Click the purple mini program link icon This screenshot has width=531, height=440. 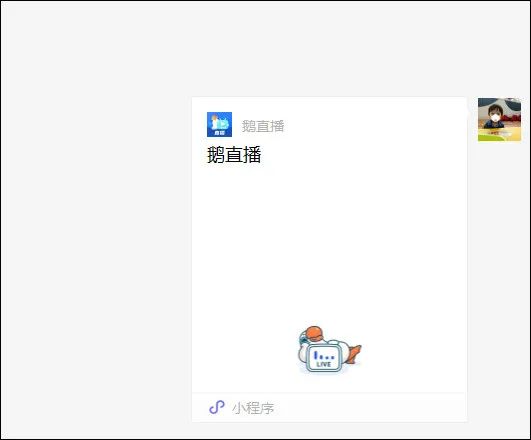[217, 407]
